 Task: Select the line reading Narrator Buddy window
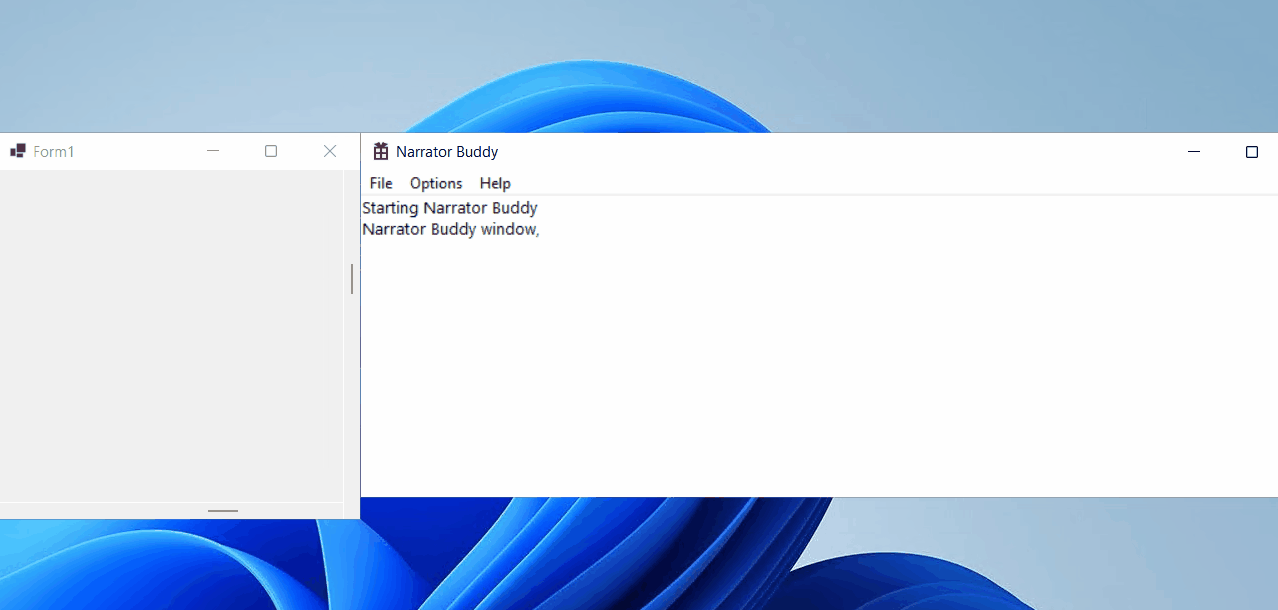(450, 229)
